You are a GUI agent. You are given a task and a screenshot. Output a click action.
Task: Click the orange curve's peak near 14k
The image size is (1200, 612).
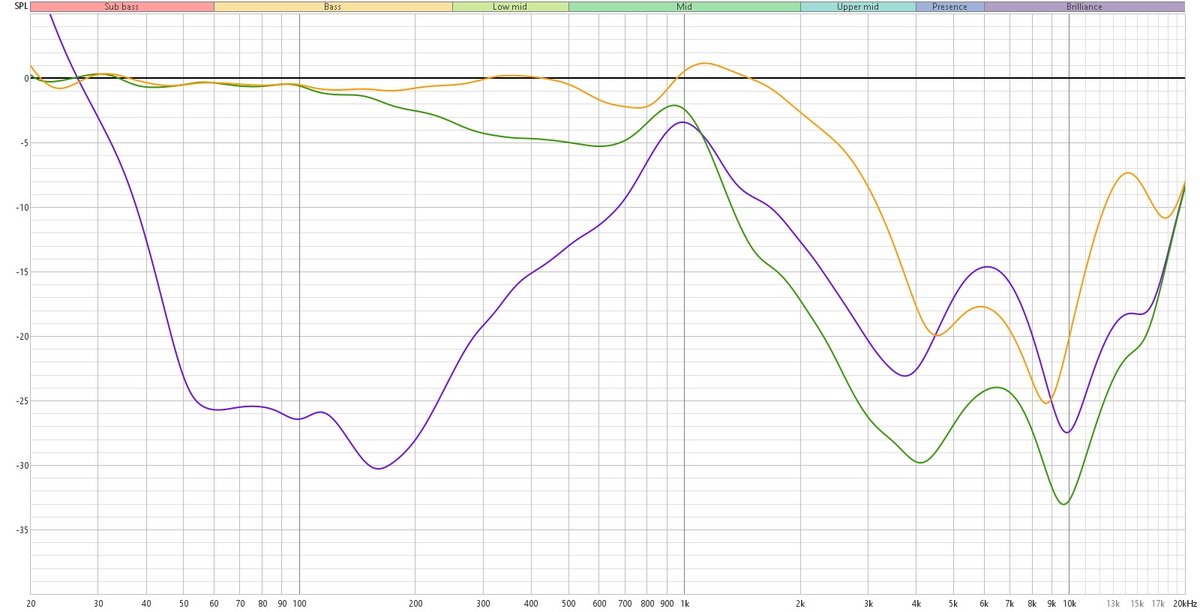[x=1128, y=173]
